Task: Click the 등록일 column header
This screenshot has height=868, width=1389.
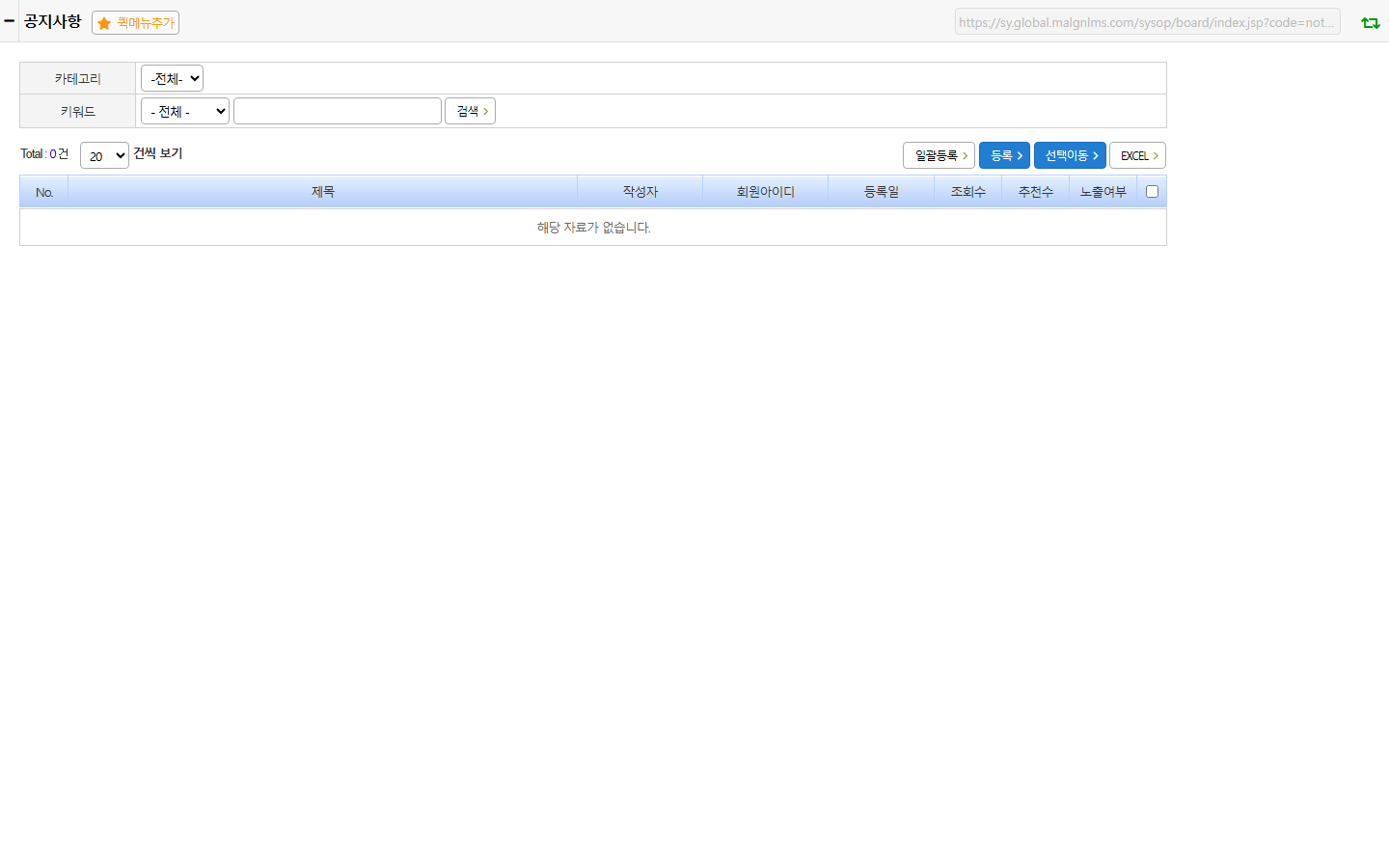Action: click(882, 192)
